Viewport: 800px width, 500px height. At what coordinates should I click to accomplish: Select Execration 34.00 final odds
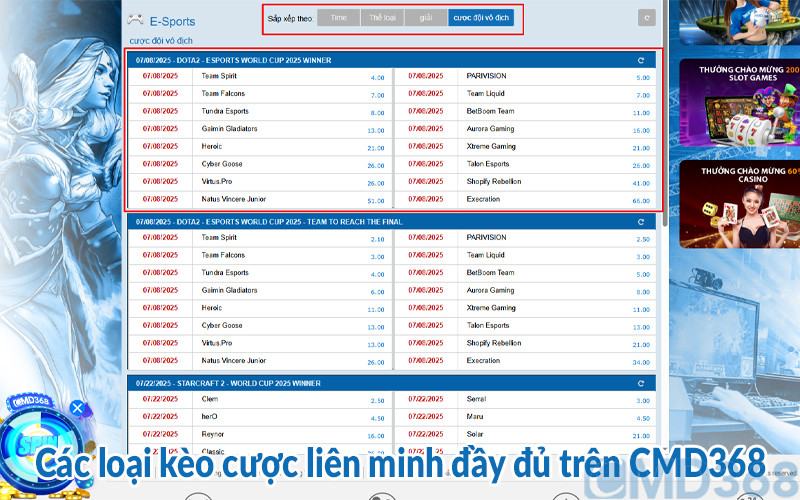(641, 363)
